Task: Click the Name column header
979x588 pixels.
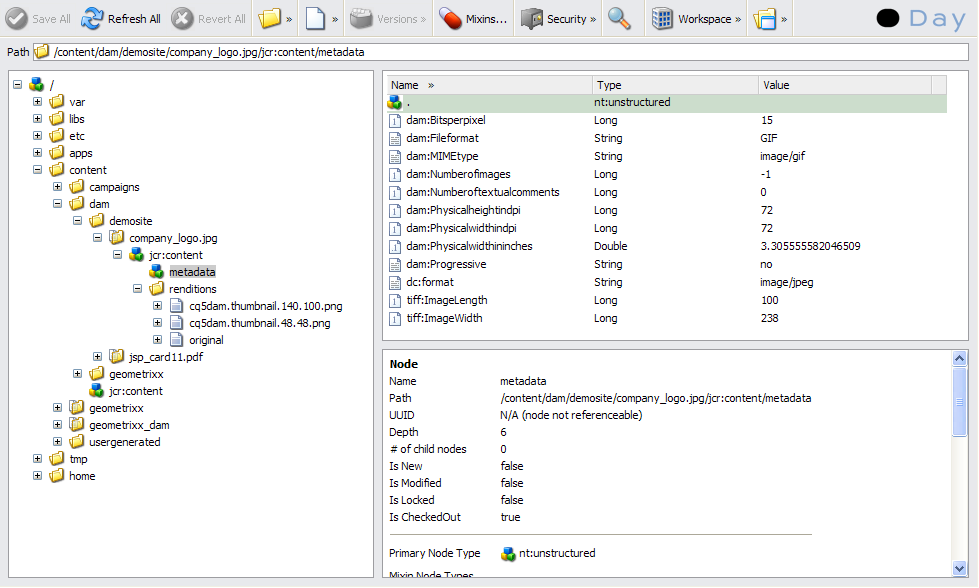Action: click(489, 85)
